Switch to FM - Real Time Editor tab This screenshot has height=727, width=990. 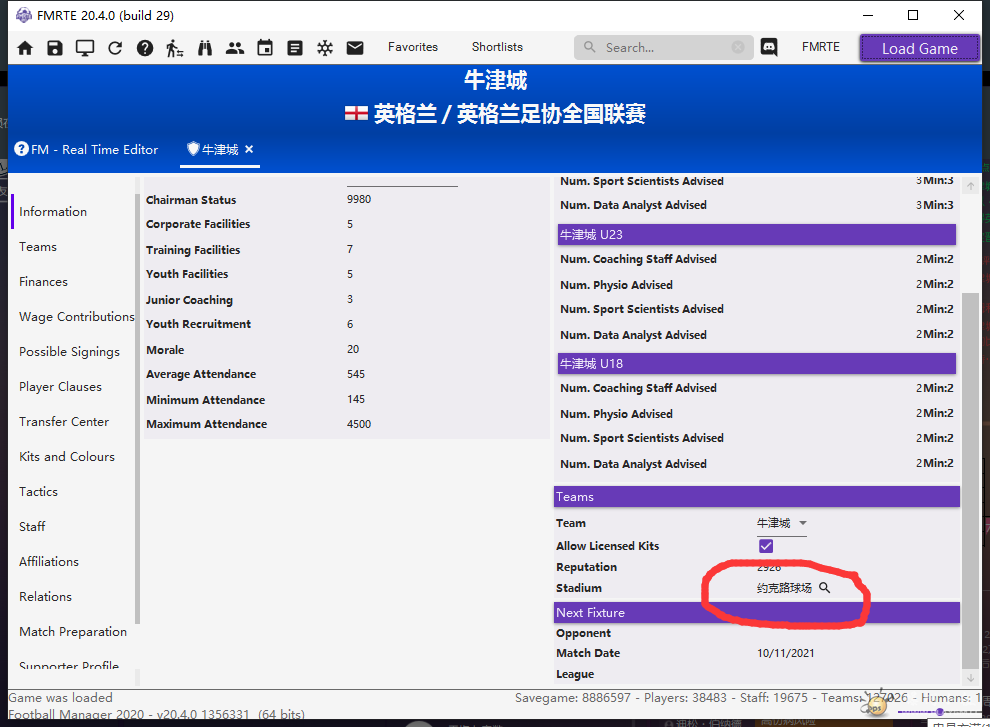[x=87, y=149]
